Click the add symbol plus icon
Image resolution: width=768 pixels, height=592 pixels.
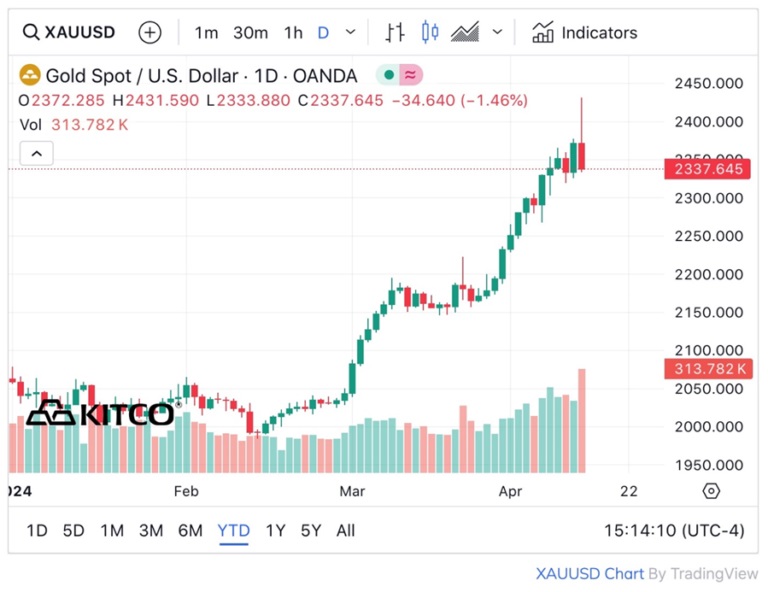149,32
